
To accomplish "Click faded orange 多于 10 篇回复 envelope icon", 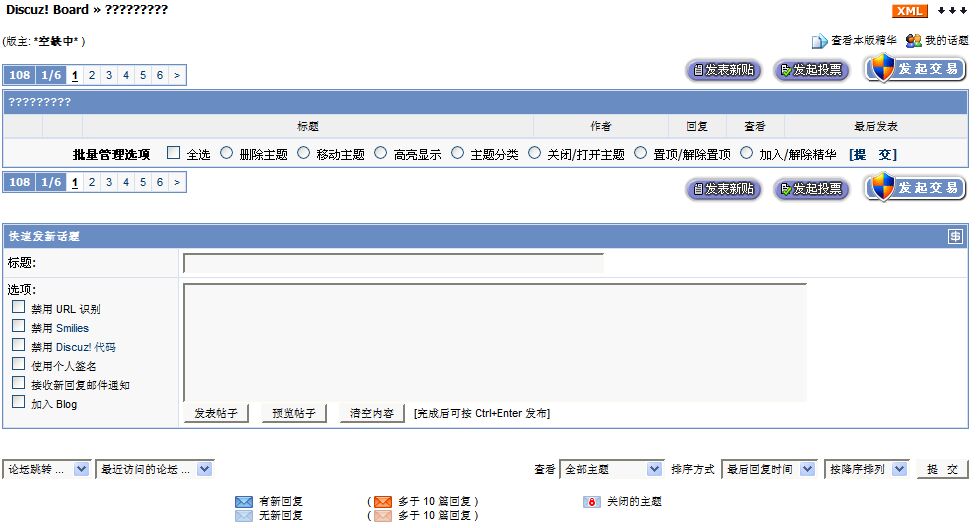I will 383,516.
